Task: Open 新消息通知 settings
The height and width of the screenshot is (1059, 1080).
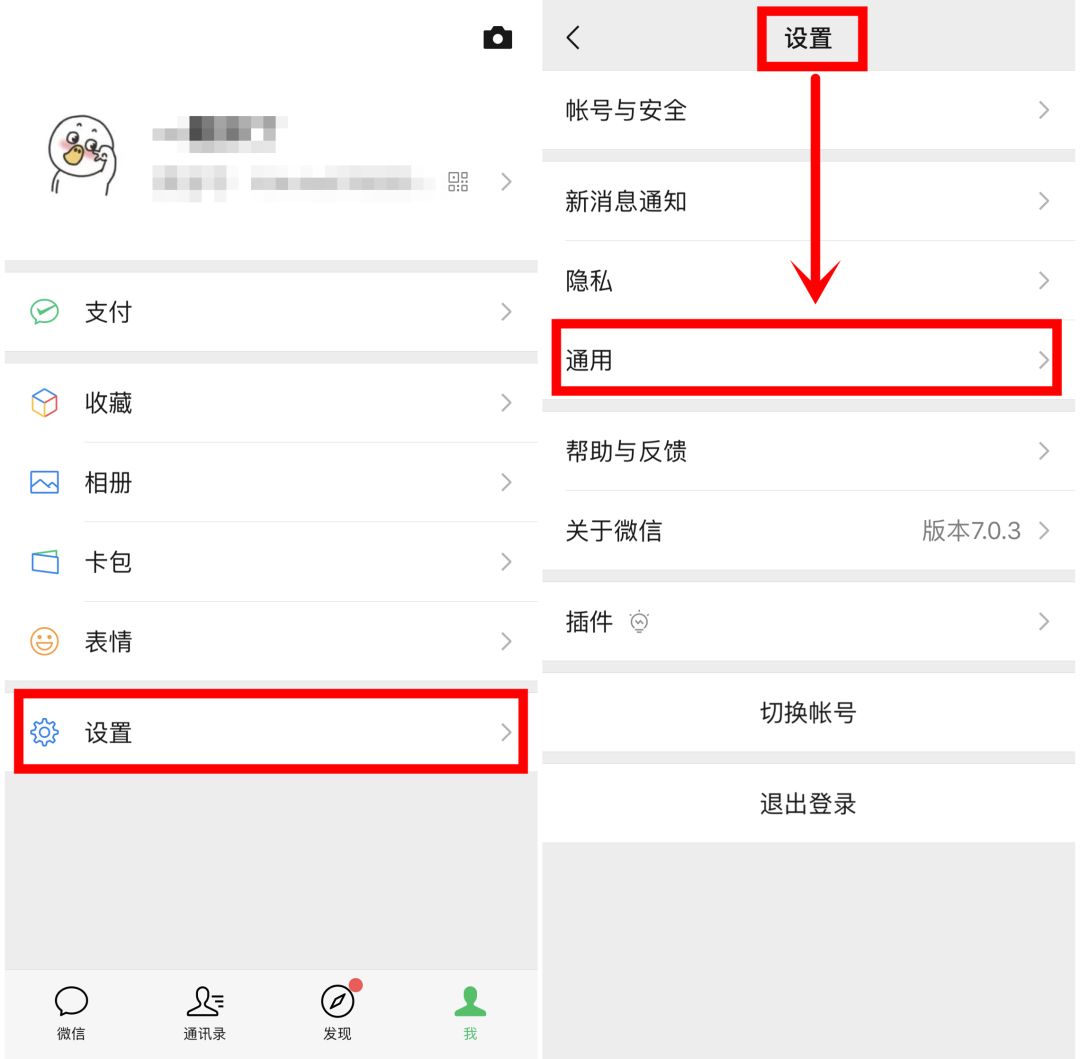Action: coord(809,201)
